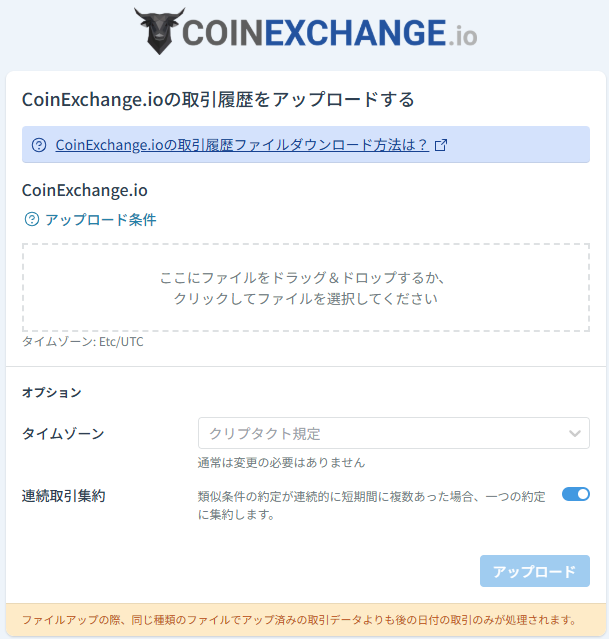609x639 pixels.
Task: Open the CoinExchange.io取引履歴ファイルダウンロード方法 link
Action: [x=242, y=145]
